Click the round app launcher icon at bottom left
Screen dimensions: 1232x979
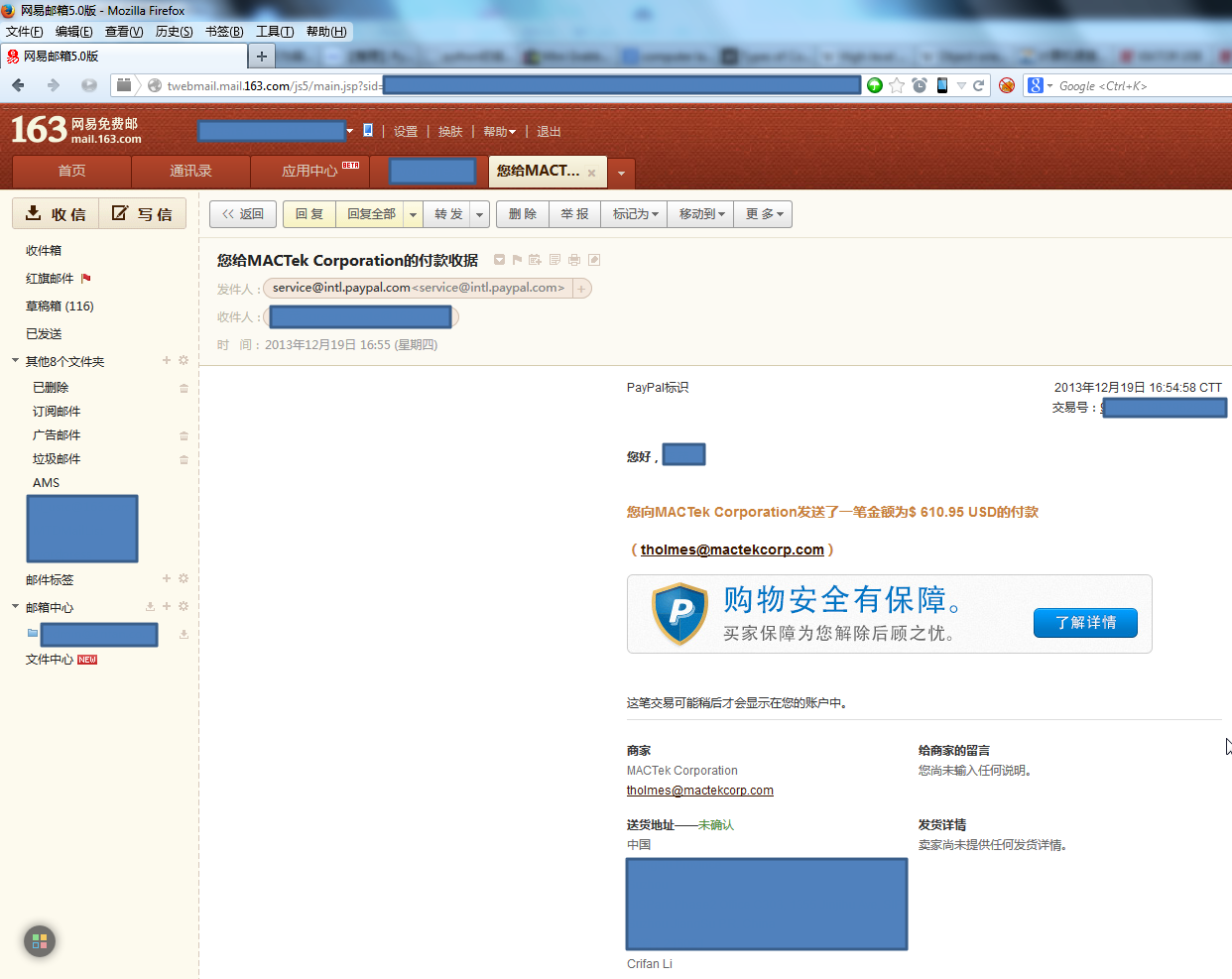[40, 941]
